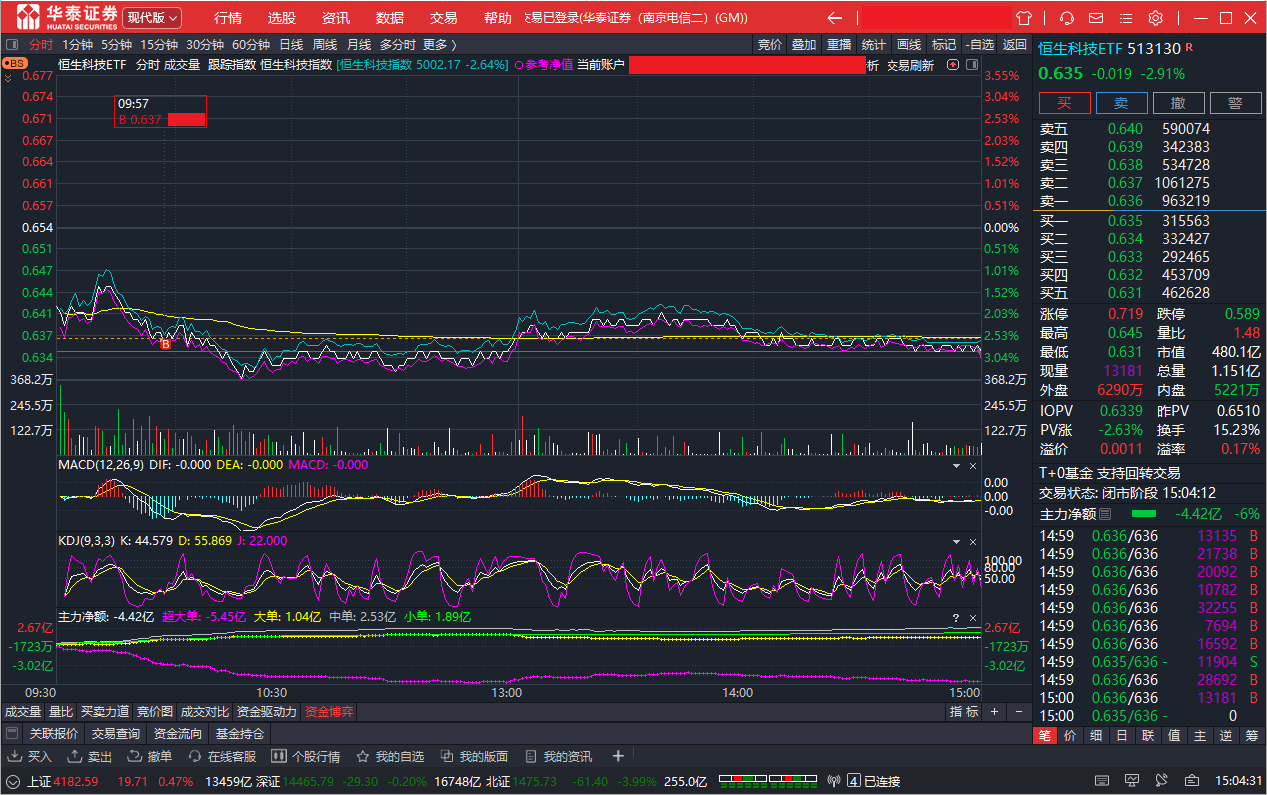This screenshot has width=1267, height=795.
Task: Open the 现代版 version dropdown
Action: (152, 18)
